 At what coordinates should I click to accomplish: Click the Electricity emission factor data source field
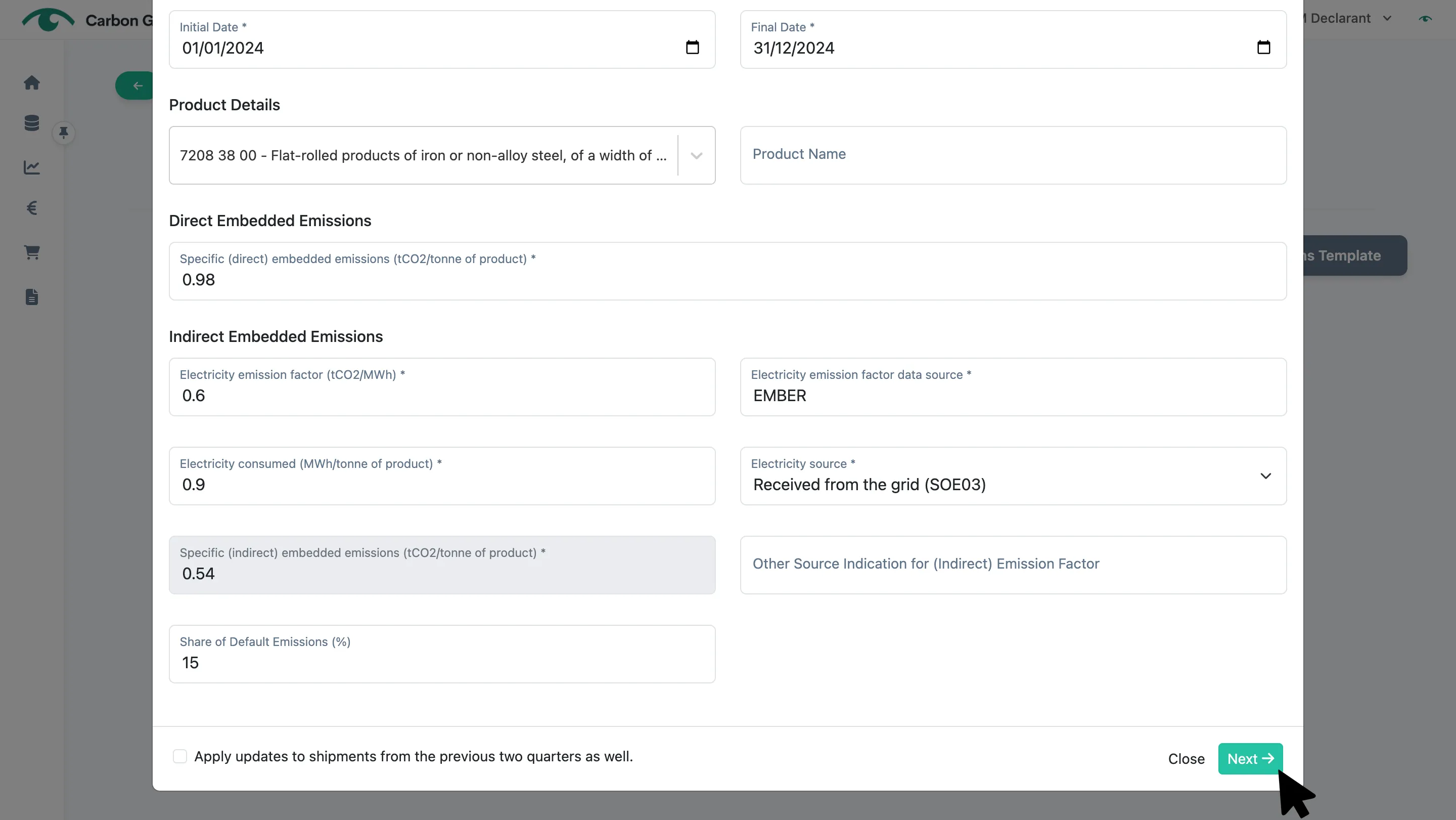(1014, 387)
